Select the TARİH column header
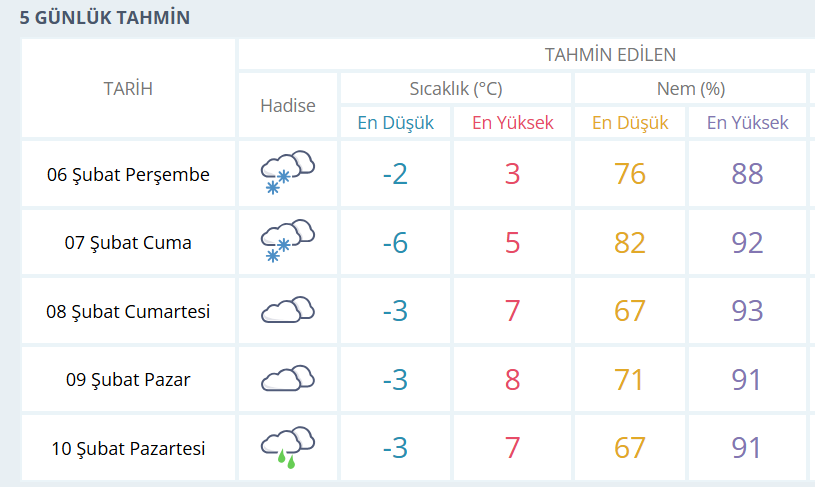This screenshot has width=815, height=487. click(128, 89)
